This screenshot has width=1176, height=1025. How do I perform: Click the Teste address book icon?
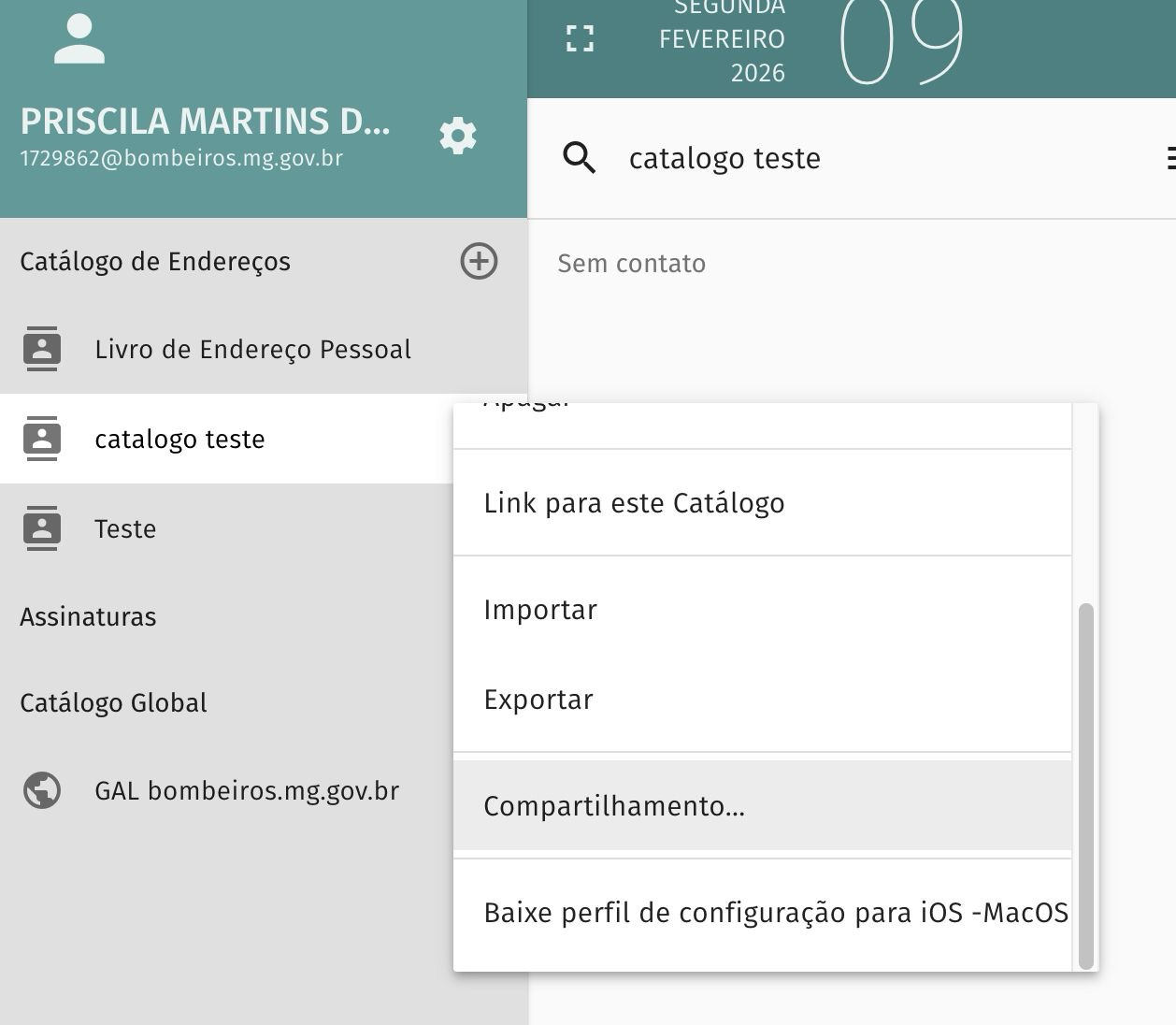click(41, 528)
